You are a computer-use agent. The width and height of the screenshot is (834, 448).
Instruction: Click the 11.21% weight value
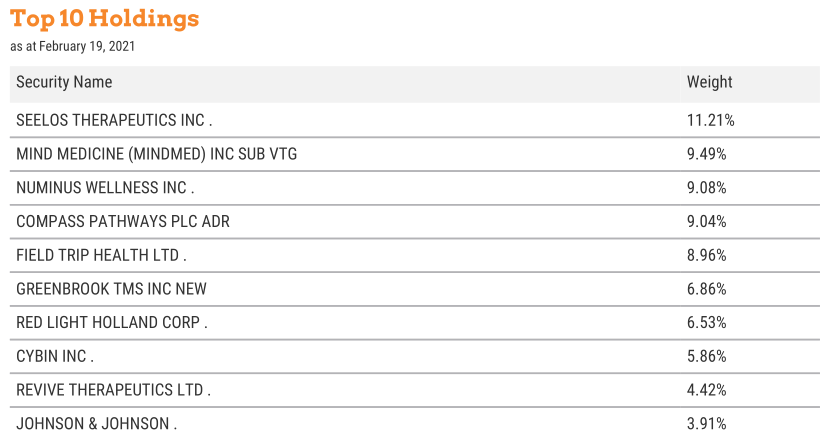coord(710,121)
